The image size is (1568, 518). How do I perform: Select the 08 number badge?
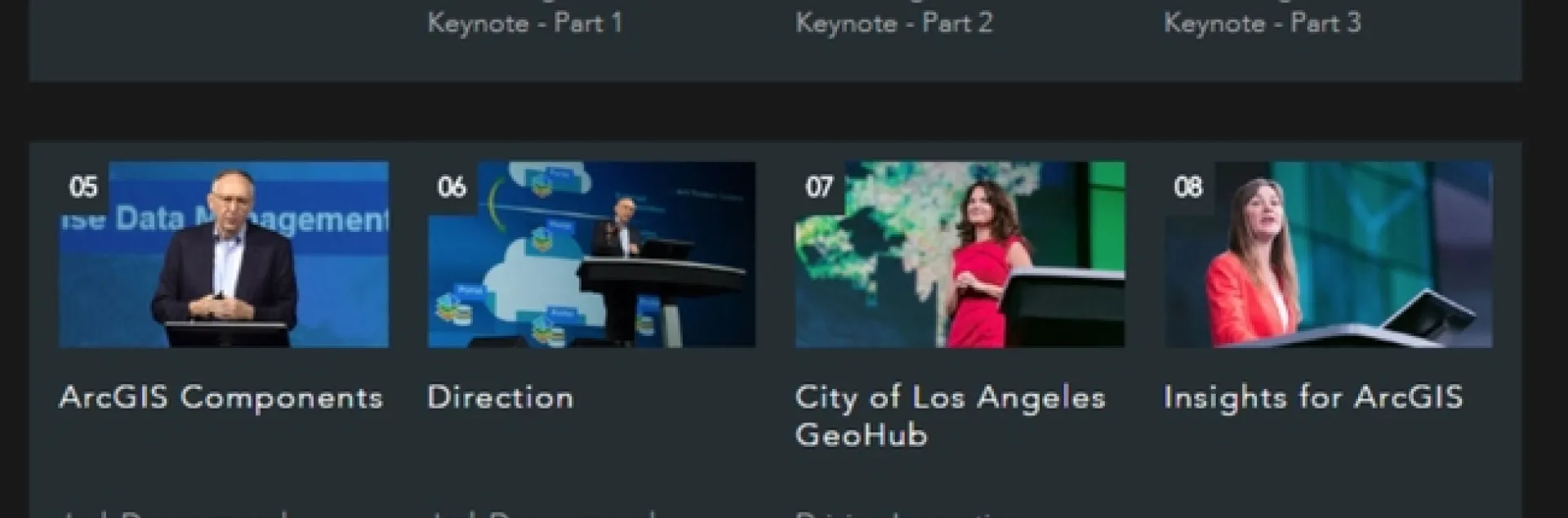click(x=1188, y=187)
